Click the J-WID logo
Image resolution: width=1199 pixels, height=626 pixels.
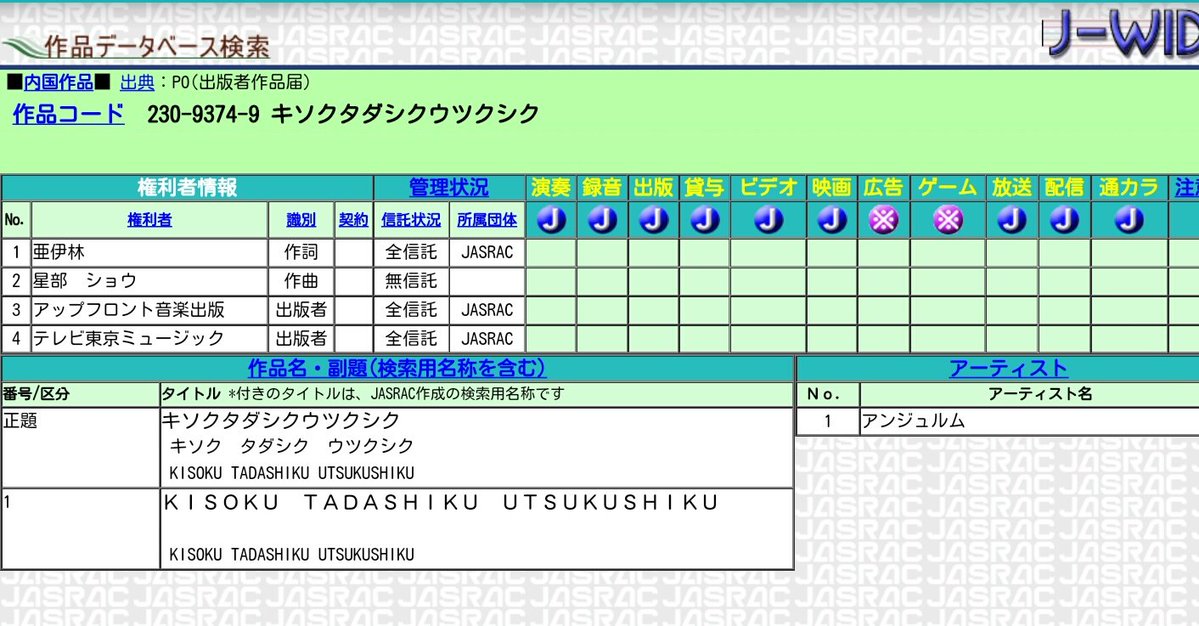[1121, 34]
